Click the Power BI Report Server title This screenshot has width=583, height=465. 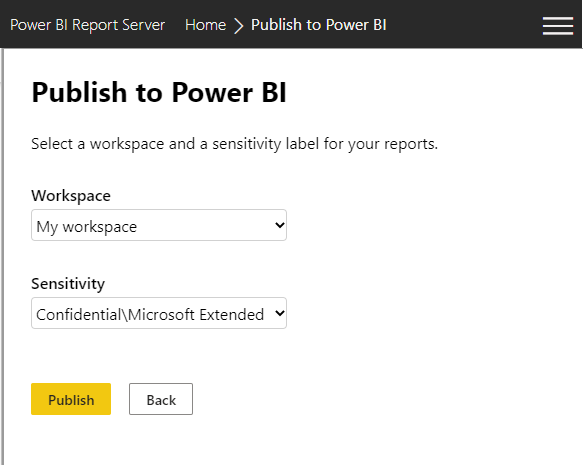(x=87, y=25)
